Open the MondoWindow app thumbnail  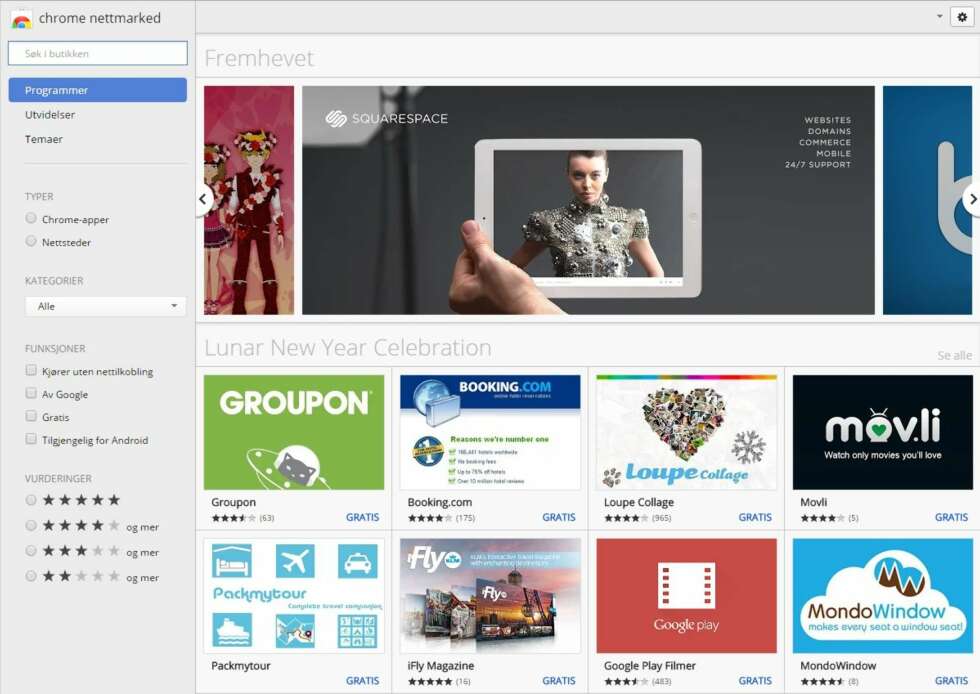[882, 596]
